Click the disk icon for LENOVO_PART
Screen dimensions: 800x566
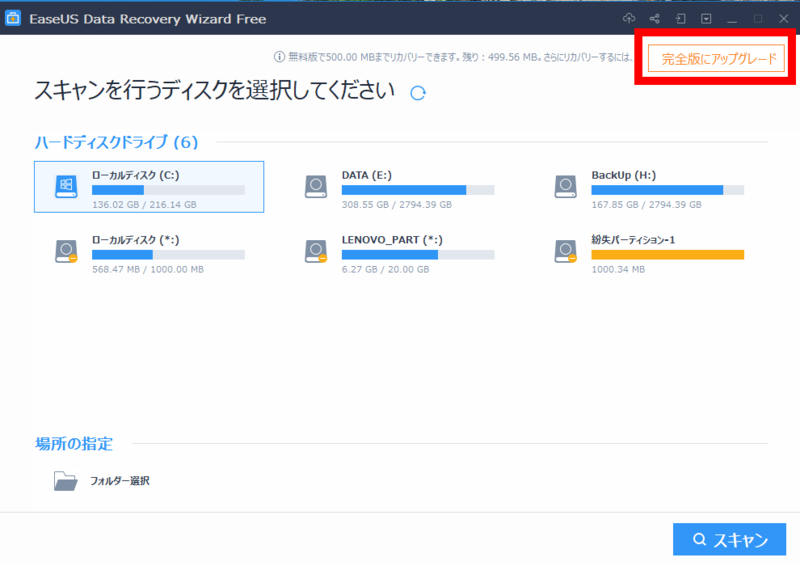pos(316,252)
